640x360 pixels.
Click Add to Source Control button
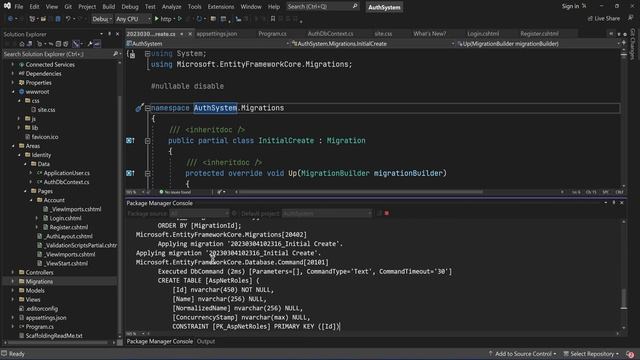522,354
